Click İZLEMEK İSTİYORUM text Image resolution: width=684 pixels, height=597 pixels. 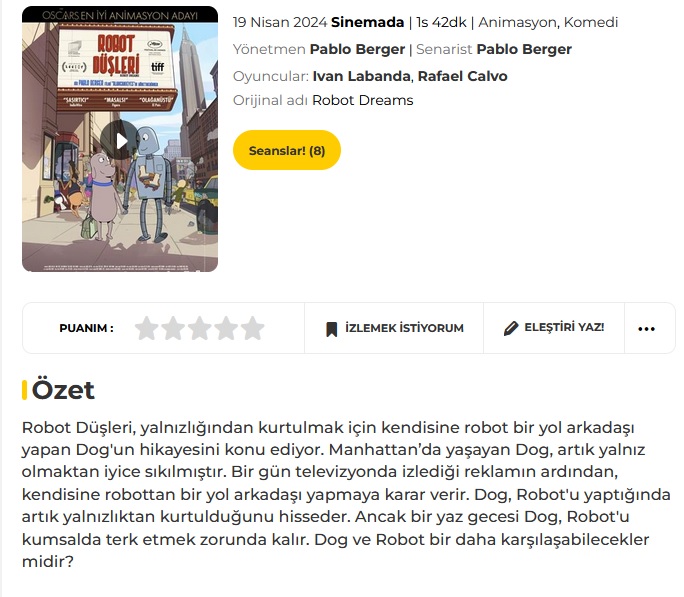point(404,328)
